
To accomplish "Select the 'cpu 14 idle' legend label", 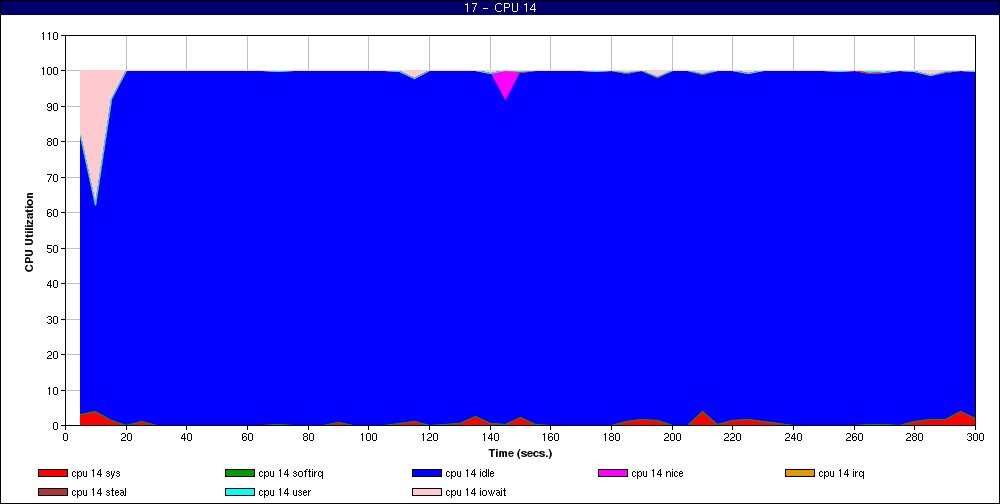I will (x=469, y=473).
